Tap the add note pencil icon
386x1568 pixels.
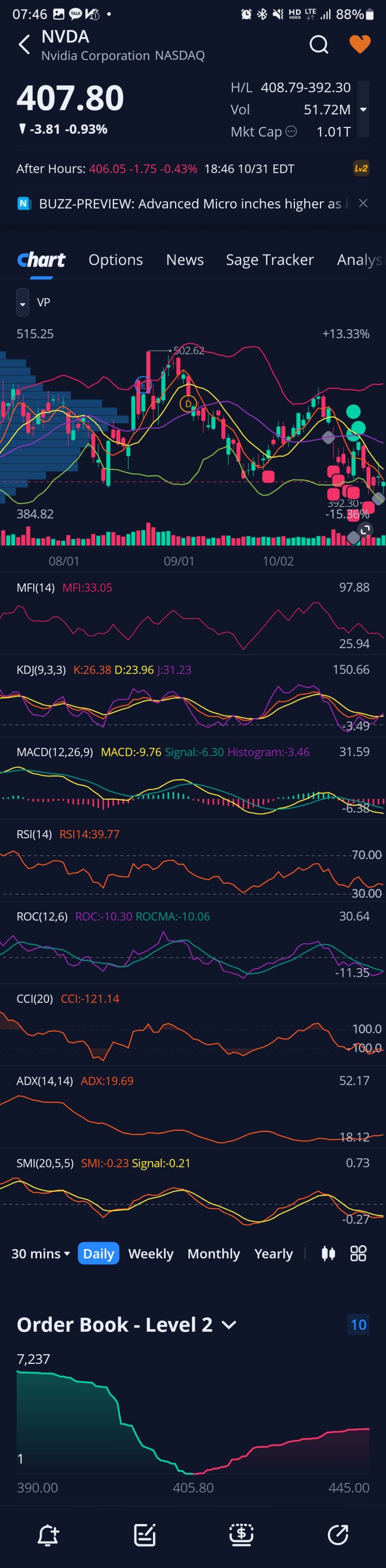[x=145, y=1535]
